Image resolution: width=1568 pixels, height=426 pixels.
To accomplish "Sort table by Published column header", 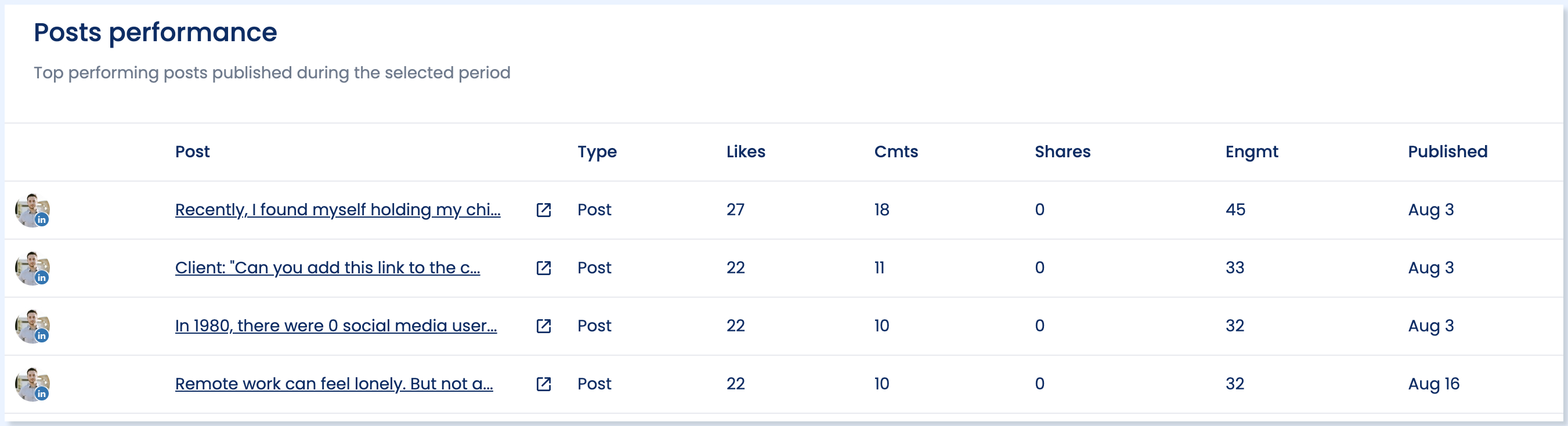I will click(1447, 151).
